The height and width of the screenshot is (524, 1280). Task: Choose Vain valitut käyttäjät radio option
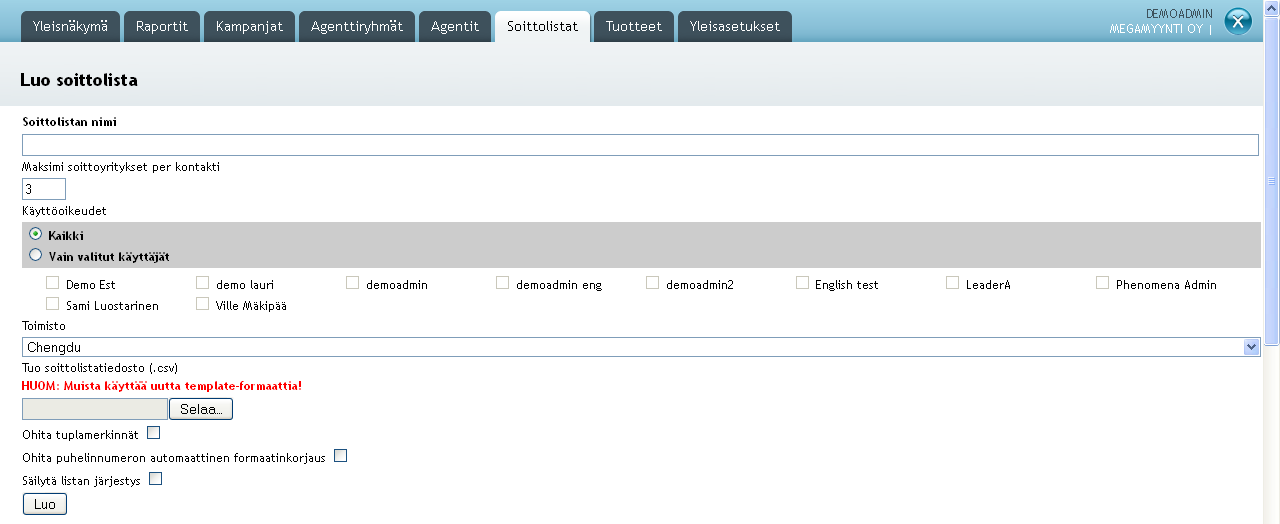(x=36, y=255)
